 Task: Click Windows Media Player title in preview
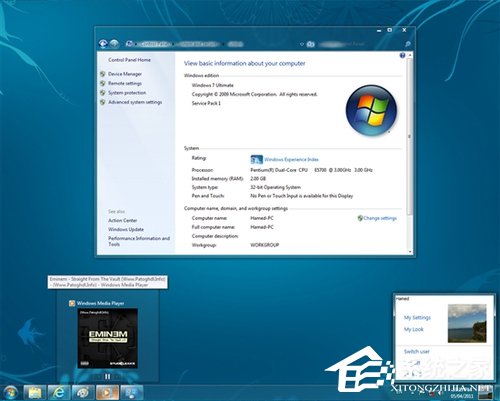[100, 303]
